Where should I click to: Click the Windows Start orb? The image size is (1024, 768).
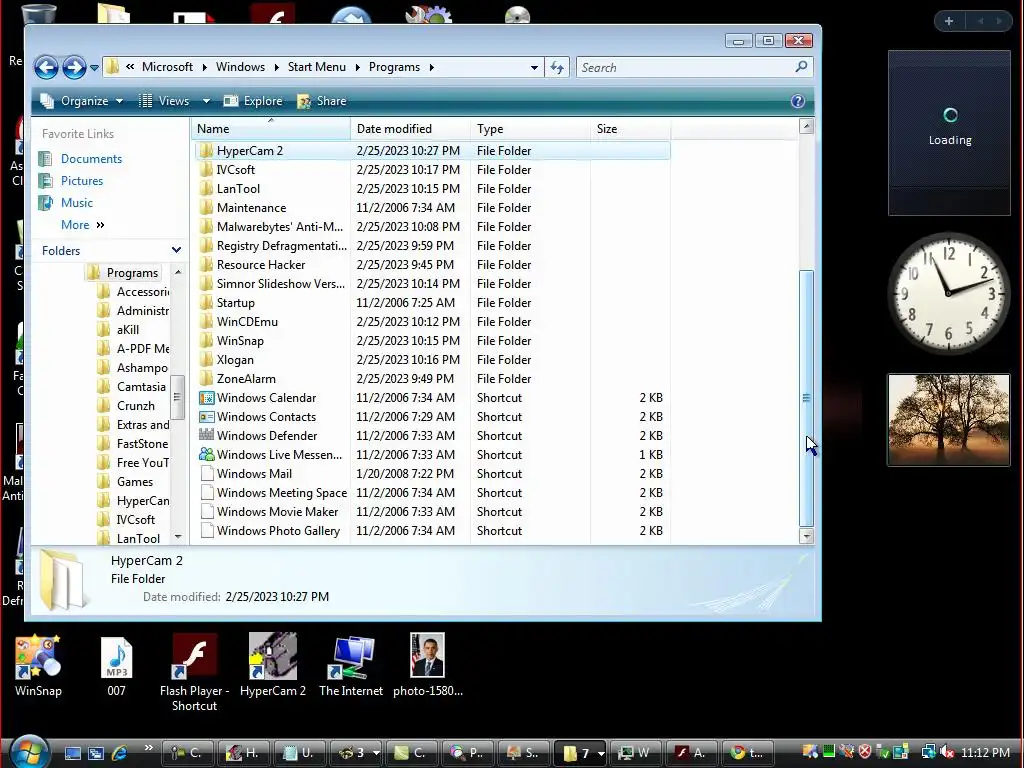29,751
